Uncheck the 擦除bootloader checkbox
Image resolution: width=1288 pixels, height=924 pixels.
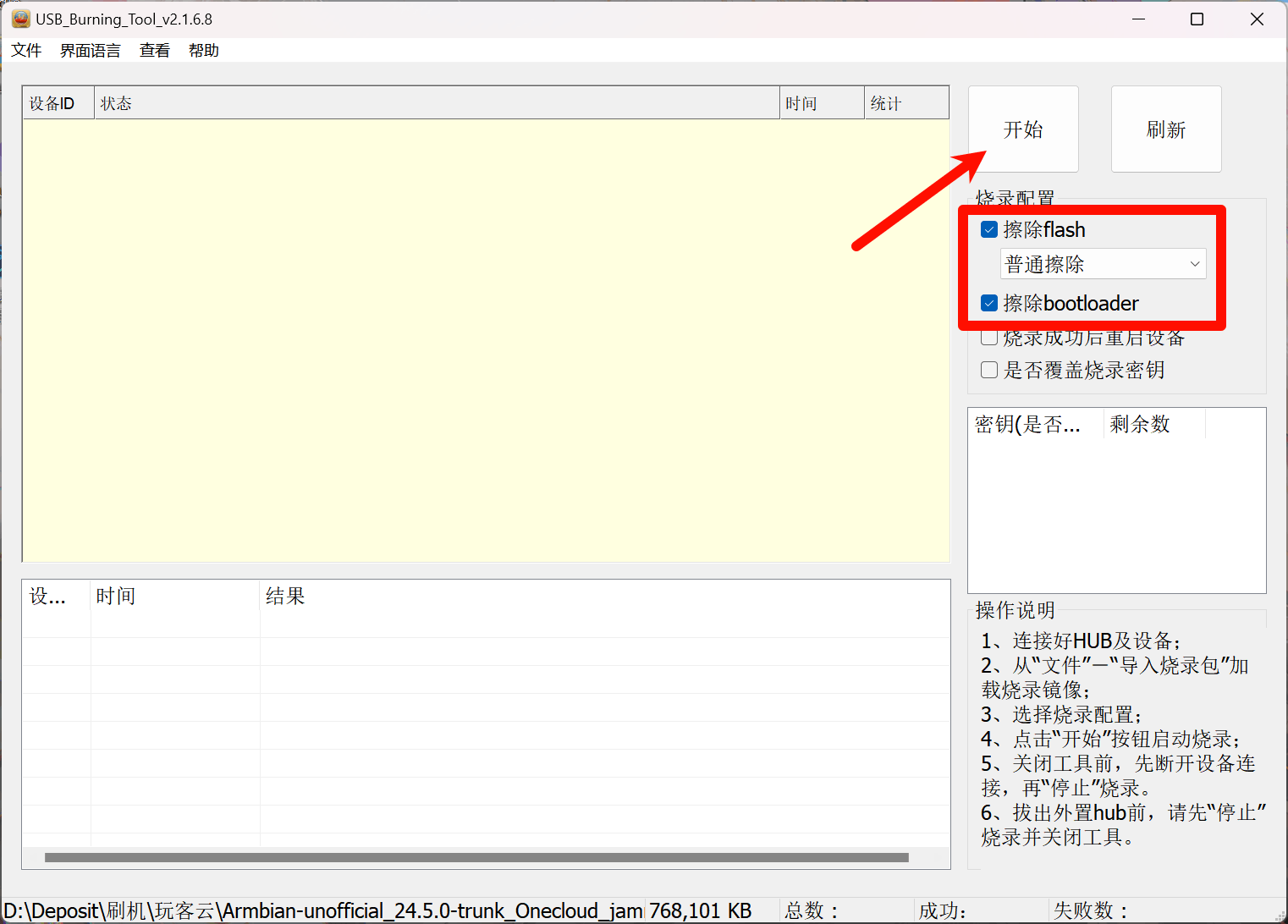coord(989,303)
